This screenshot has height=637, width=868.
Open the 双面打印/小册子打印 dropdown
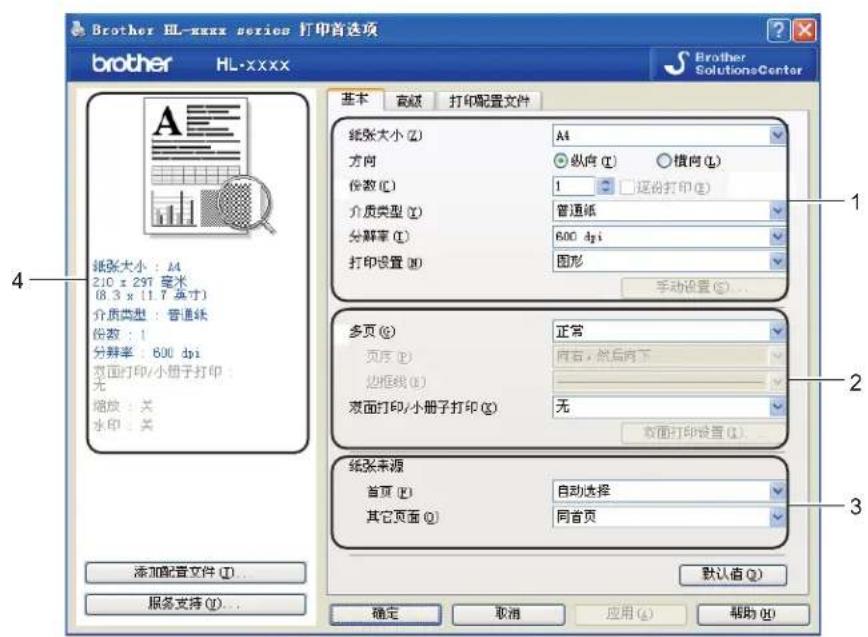tap(669, 407)
